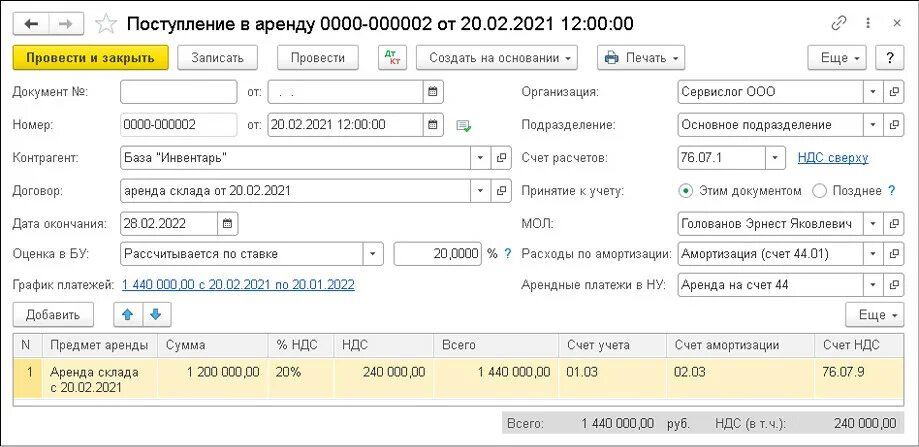Open the help button with question mark
This screenshot has width=919, height=447.
(890, 58)
